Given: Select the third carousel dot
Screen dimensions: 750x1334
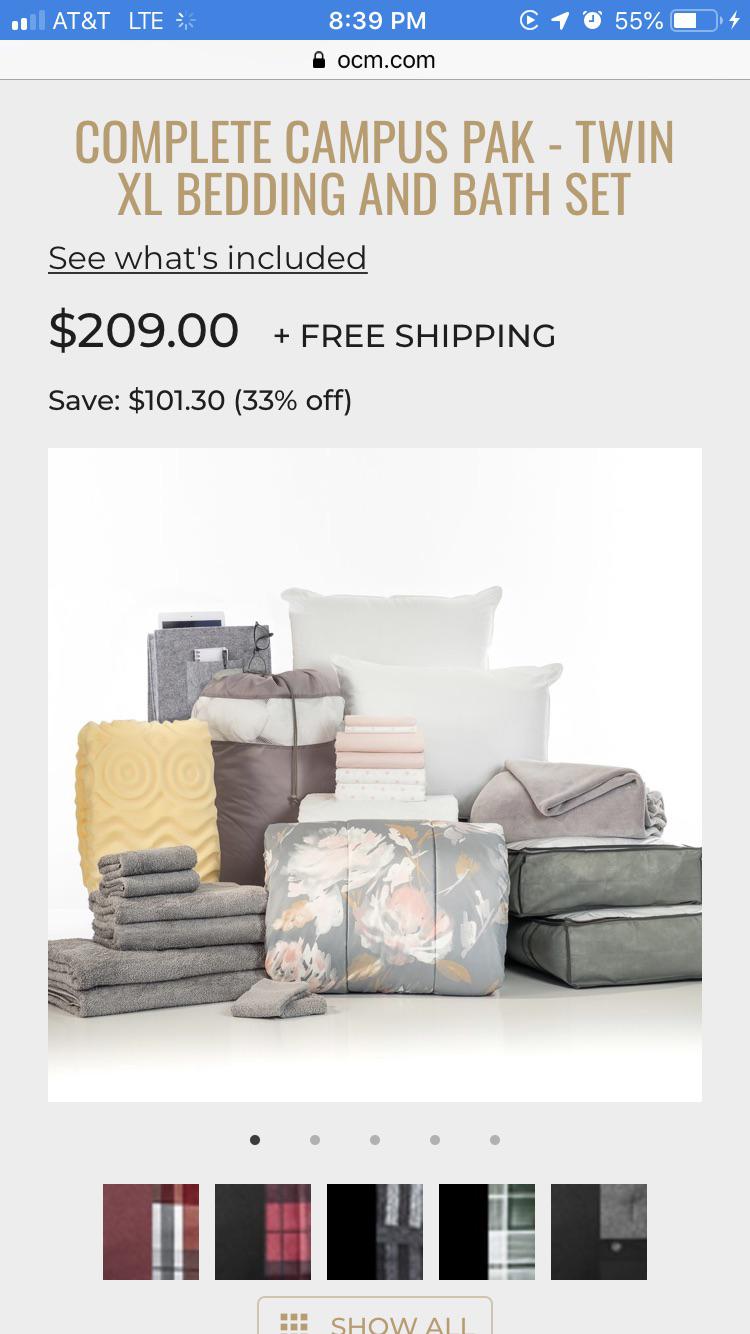Looking at the screenshot, I should click(x=375, y=1139).
